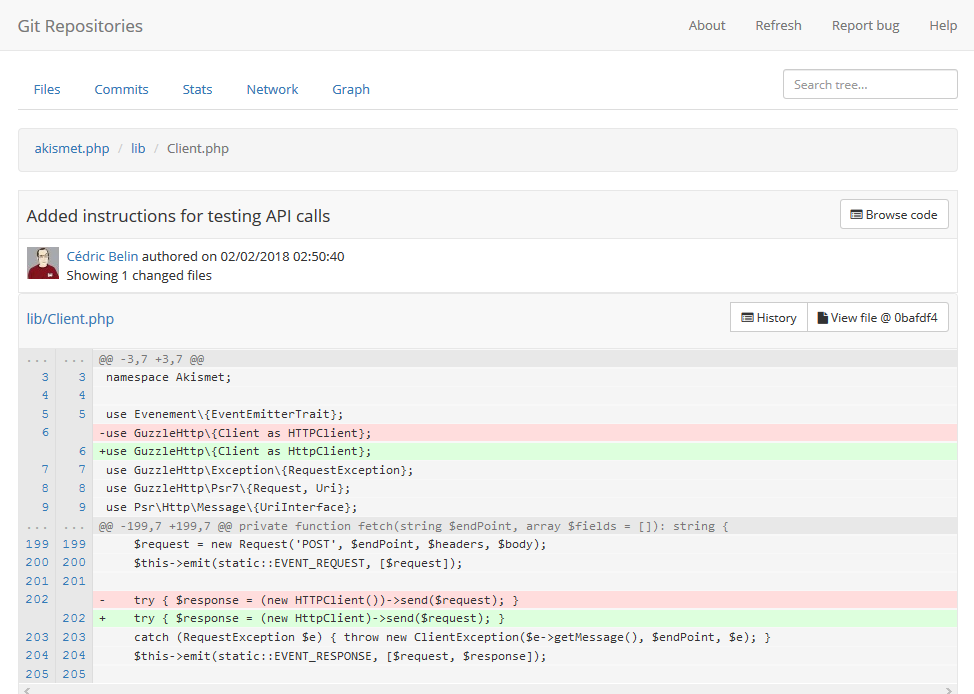Open Help from the top navigation

coord(943,25)
